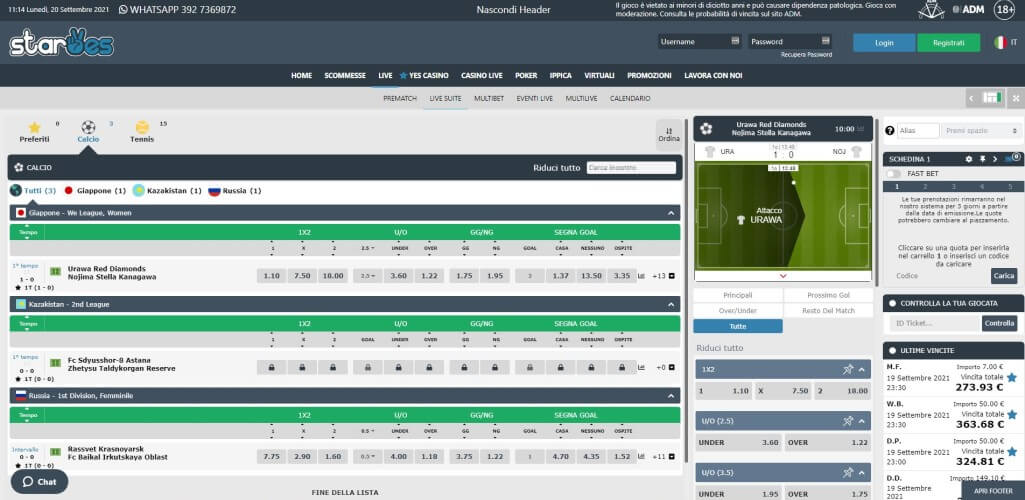Screen dimensions: 1025x500
Task: Pin the U/O (2.5) market panel
Action: [848, 421]
